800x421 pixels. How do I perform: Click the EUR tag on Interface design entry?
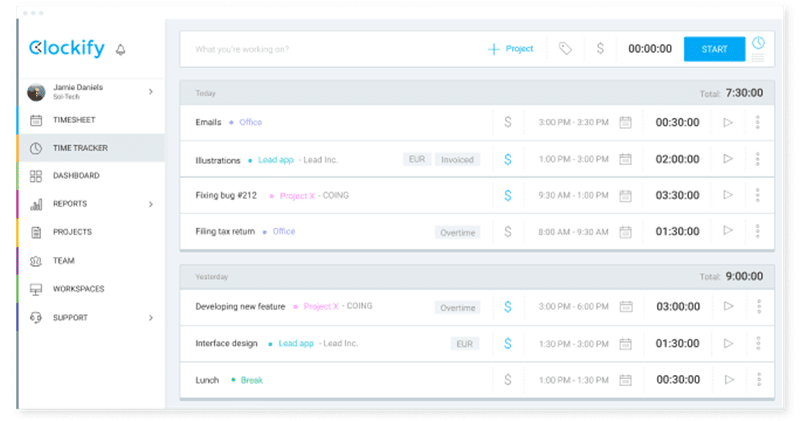coord(464,344)
